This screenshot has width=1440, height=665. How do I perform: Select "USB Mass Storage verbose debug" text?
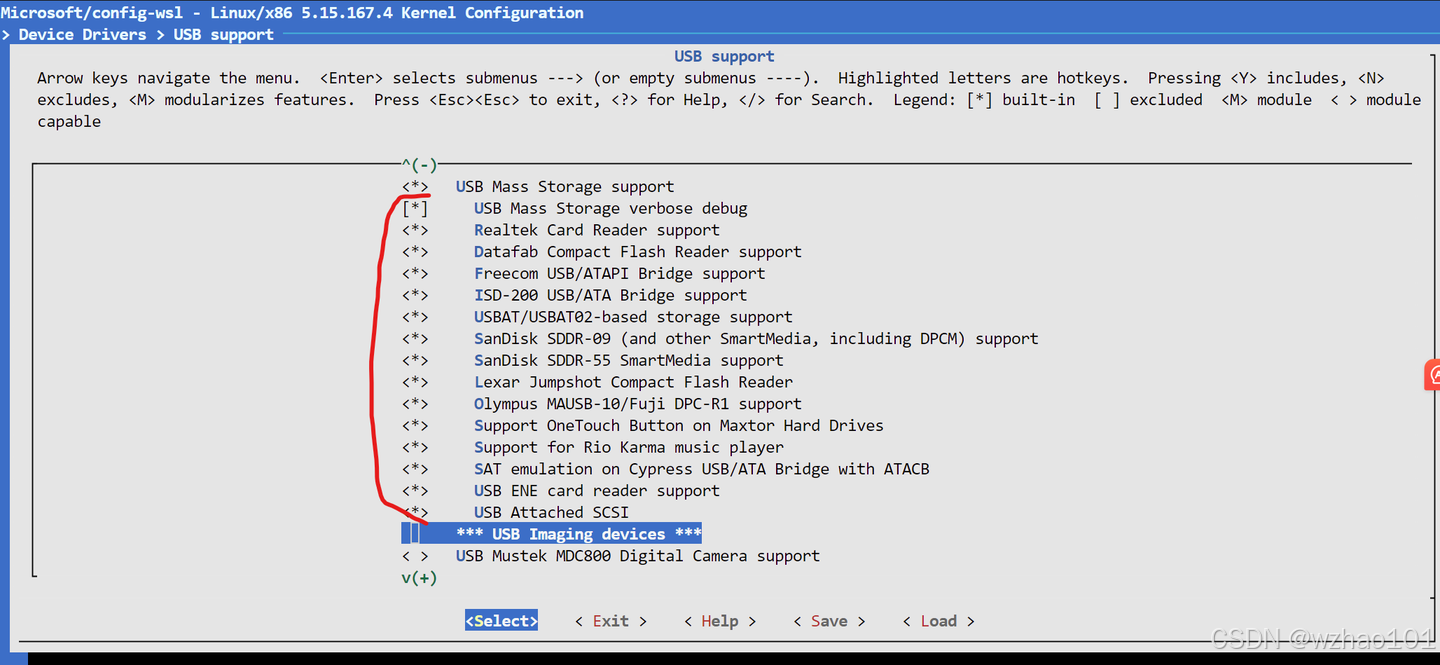[611, 209]
